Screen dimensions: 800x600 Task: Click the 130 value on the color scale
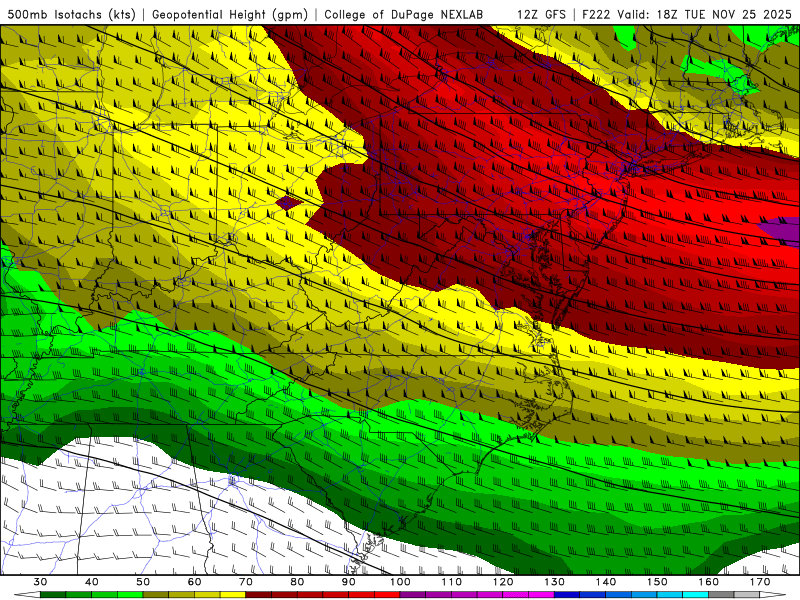point(554,582)
